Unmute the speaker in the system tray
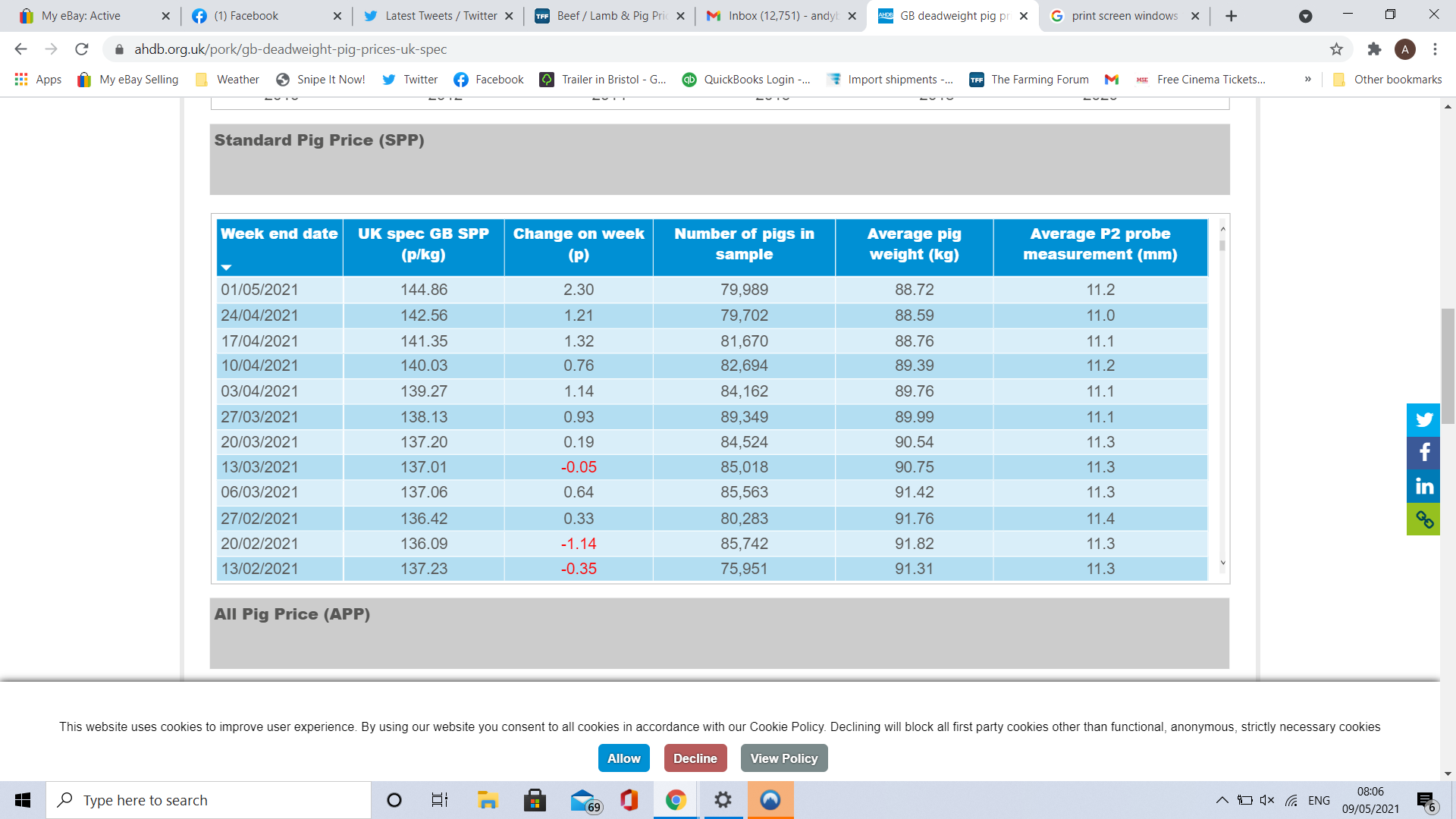 pyautogui.click(x=1267, y=800)
